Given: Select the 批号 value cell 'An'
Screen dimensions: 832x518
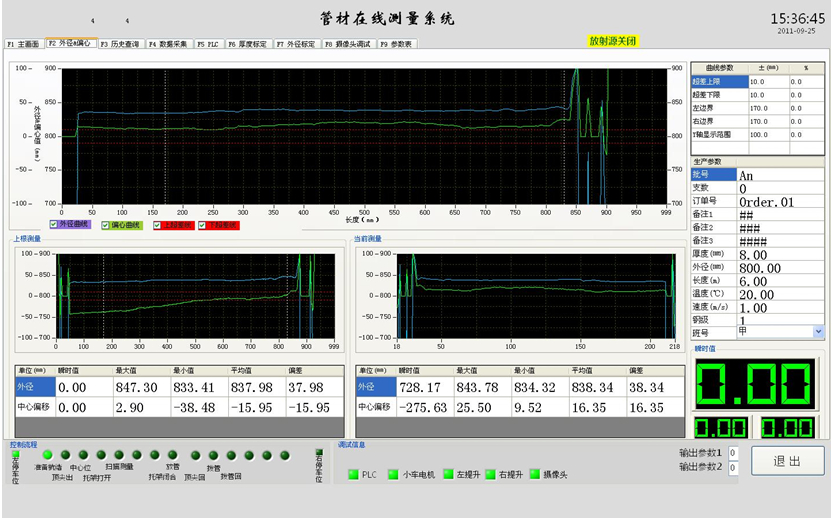Looking at the screenshot, I should pos(781,175).
